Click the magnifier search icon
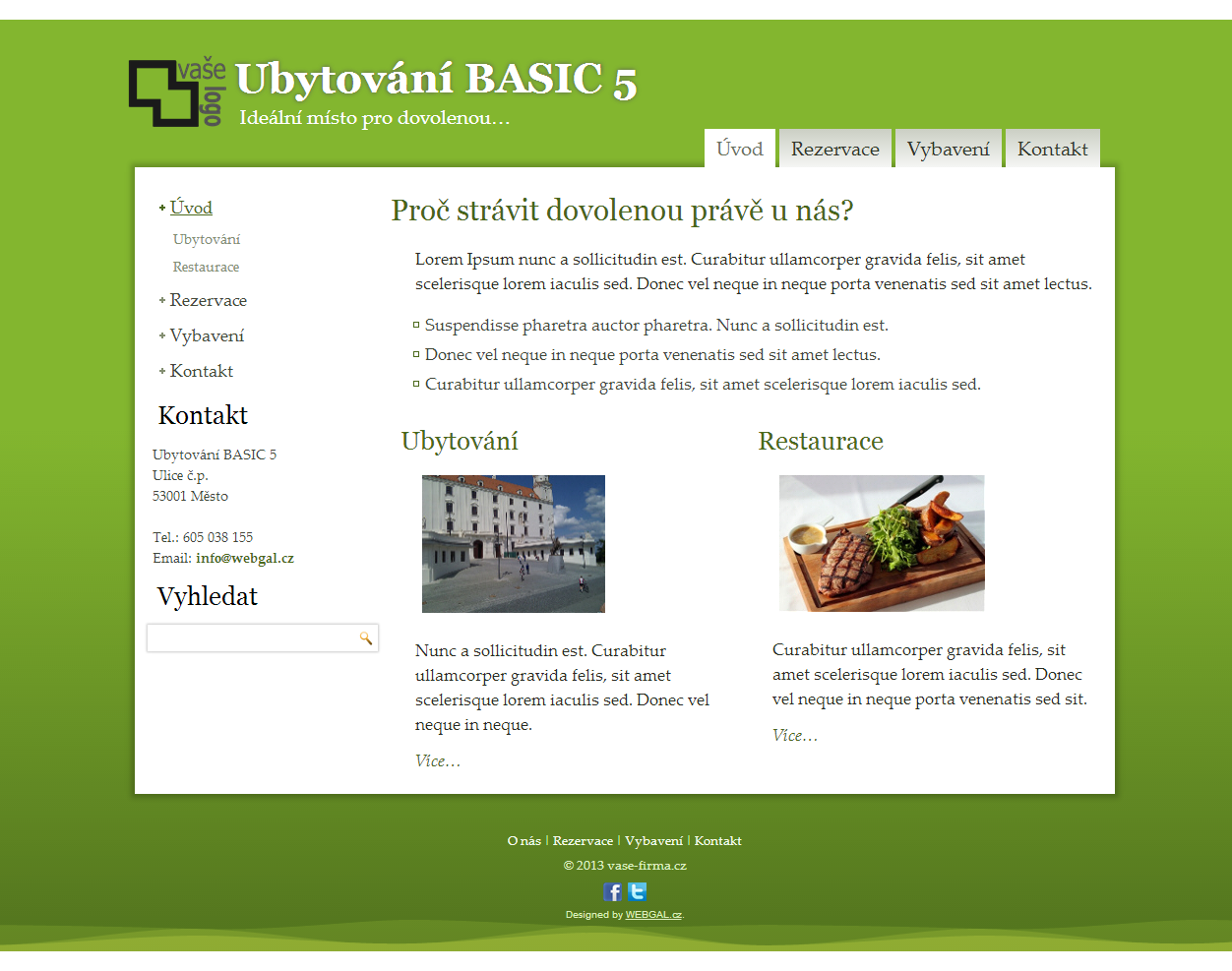This screenshot has height=971, width=1232. [366, 638]
